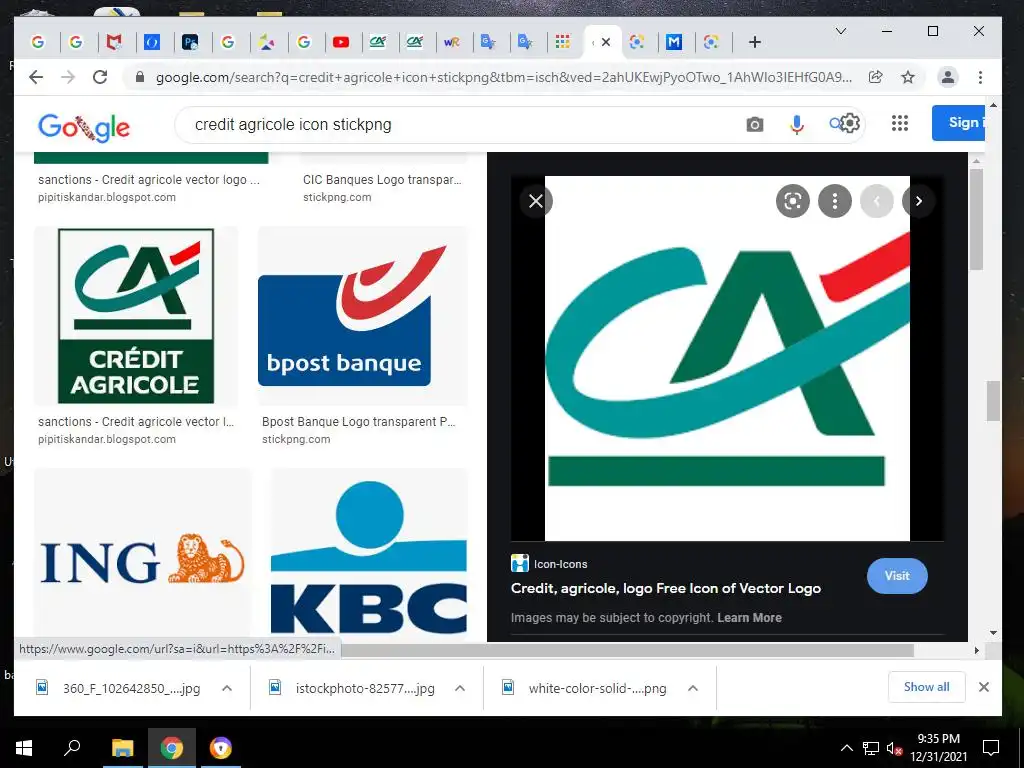Click the Google logo

click(x=84, y=126)
